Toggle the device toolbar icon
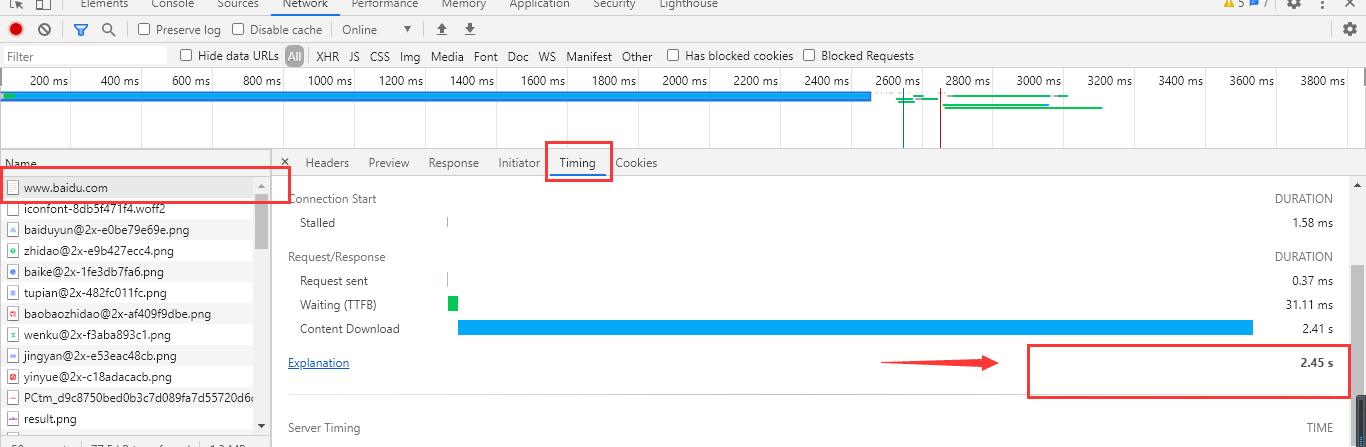Screen dimensions: 1366x447 (x=45, y=4)
